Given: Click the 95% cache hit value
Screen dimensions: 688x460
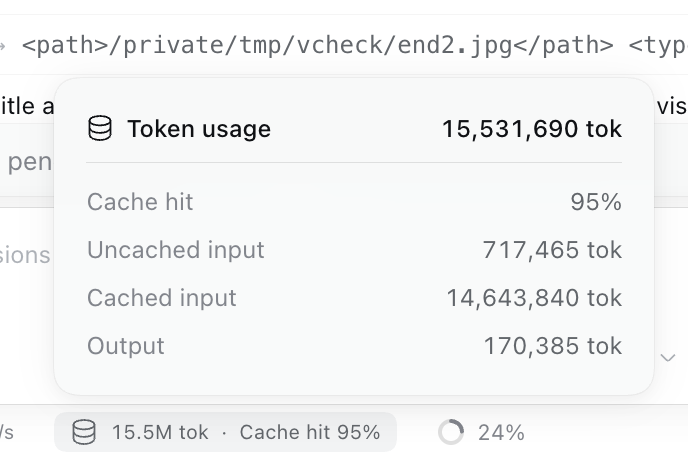Looking at the screenshot, I should click(596, 202).
